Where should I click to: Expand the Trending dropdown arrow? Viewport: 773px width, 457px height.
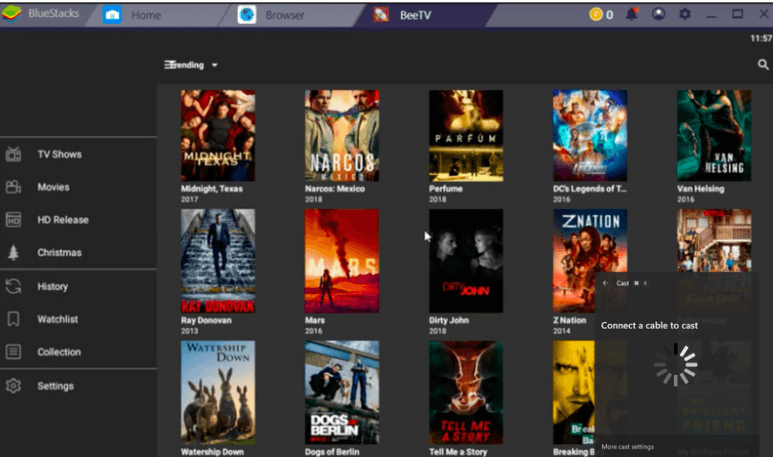pyautogui.click(x=215, y=65)
